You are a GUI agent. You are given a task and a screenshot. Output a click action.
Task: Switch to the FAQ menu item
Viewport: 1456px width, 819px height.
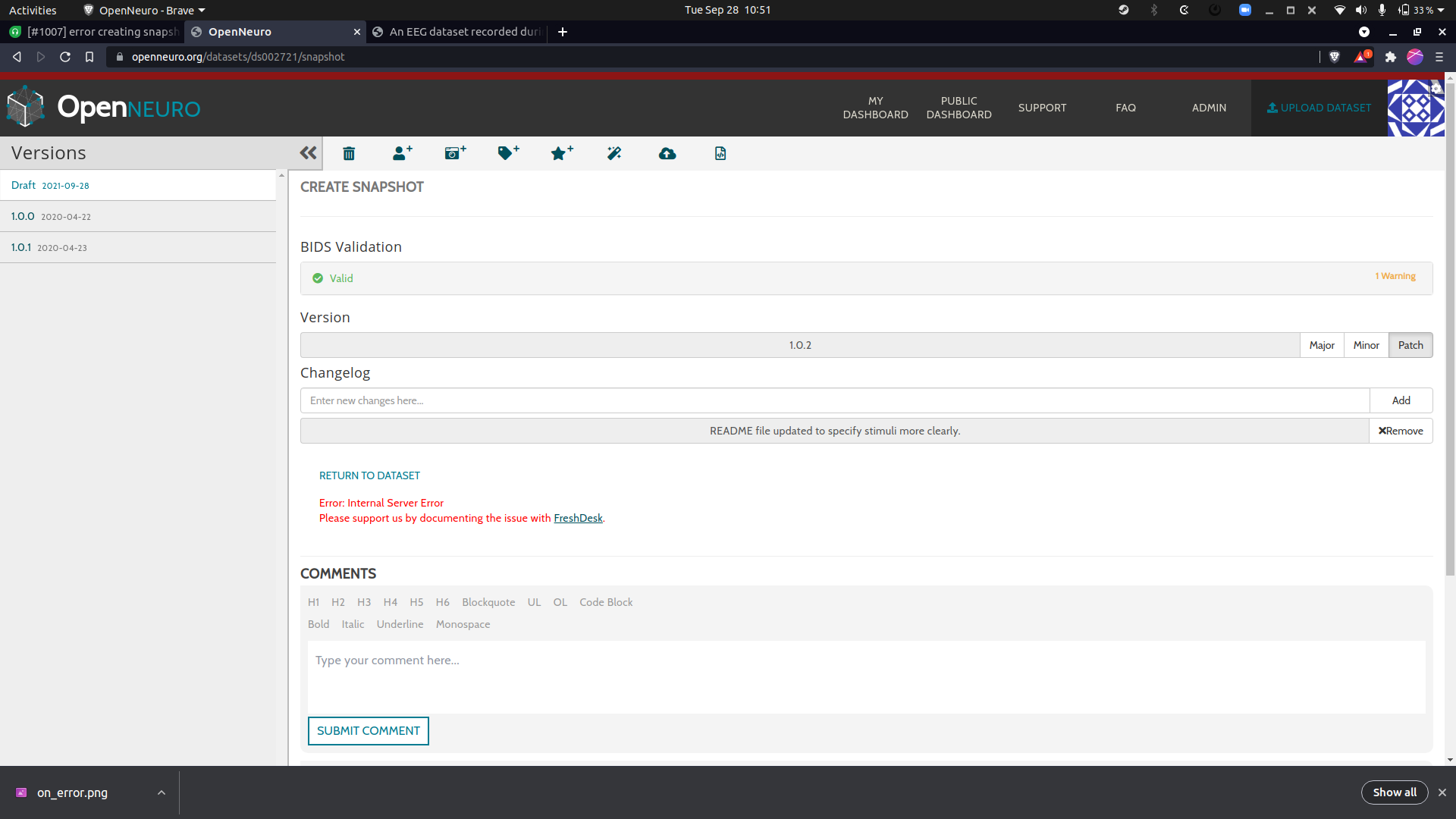[x=1125, y=108]
